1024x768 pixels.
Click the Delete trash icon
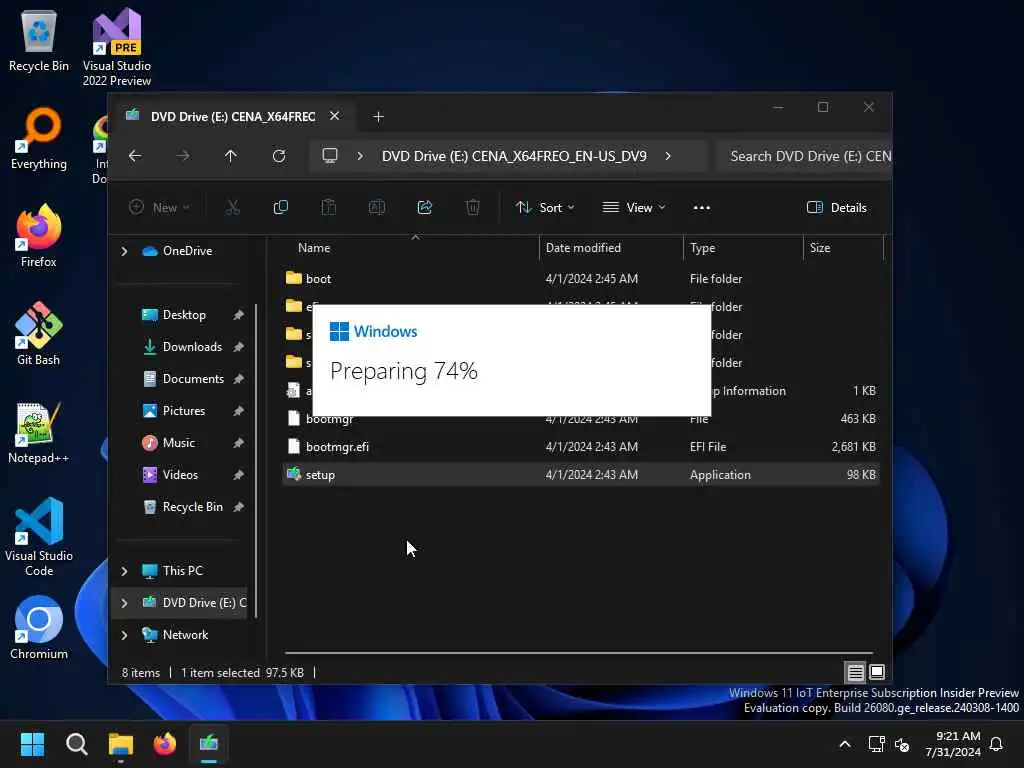(473, 208)
